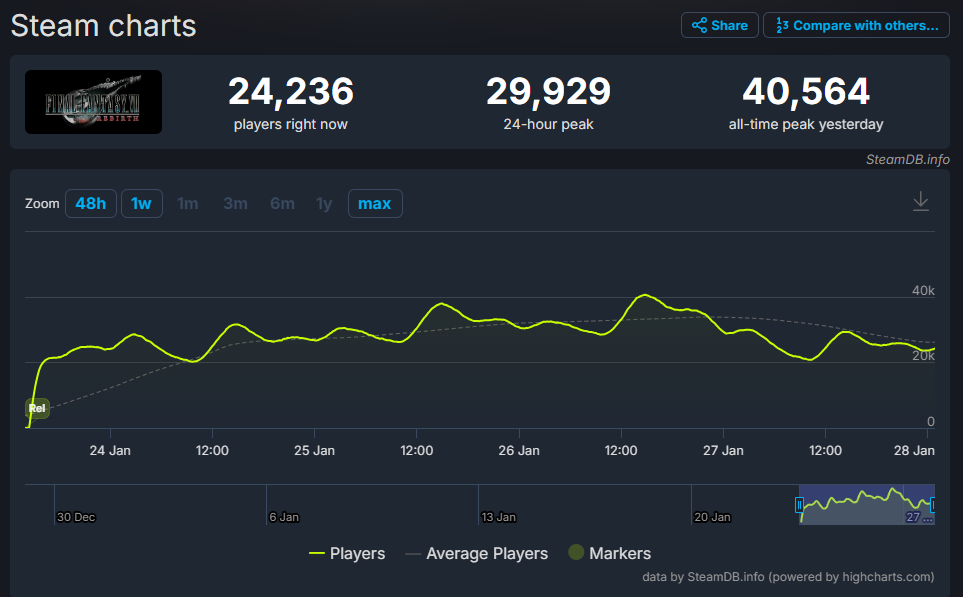This screenshot has height=597, width=963.
Task: Download the chart using the download icon
Action: pos(921,201)
